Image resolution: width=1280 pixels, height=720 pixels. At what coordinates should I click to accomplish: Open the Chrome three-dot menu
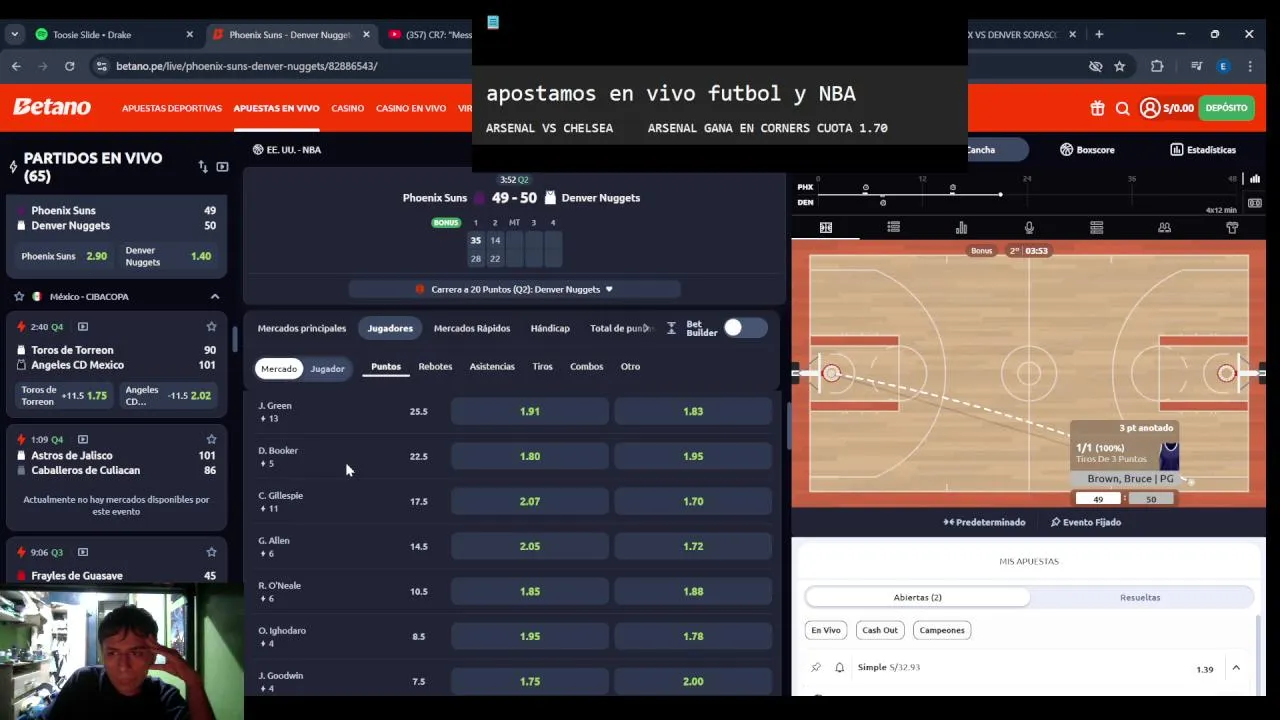1250,66
